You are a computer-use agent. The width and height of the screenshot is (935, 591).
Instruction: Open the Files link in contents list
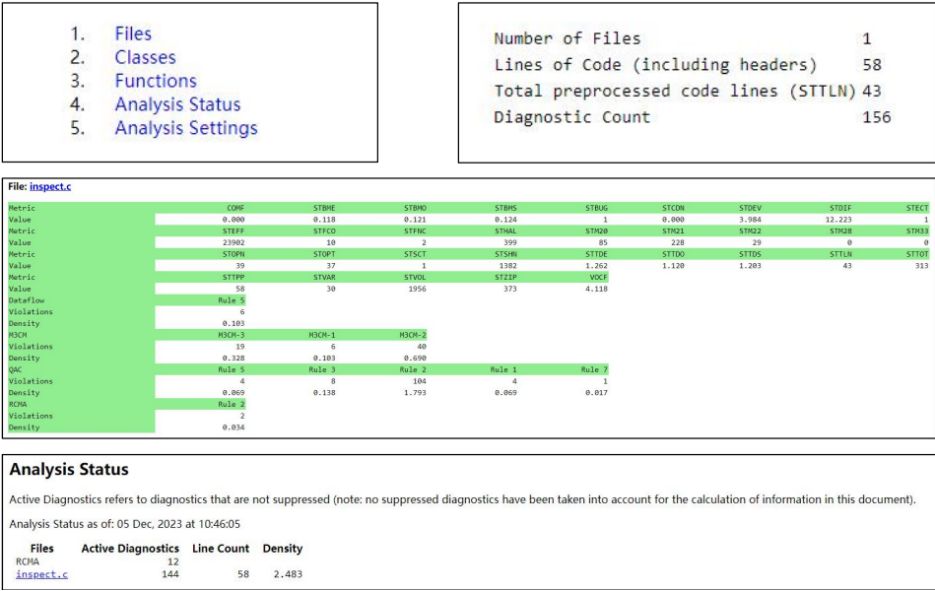click(x=133, y=34)
